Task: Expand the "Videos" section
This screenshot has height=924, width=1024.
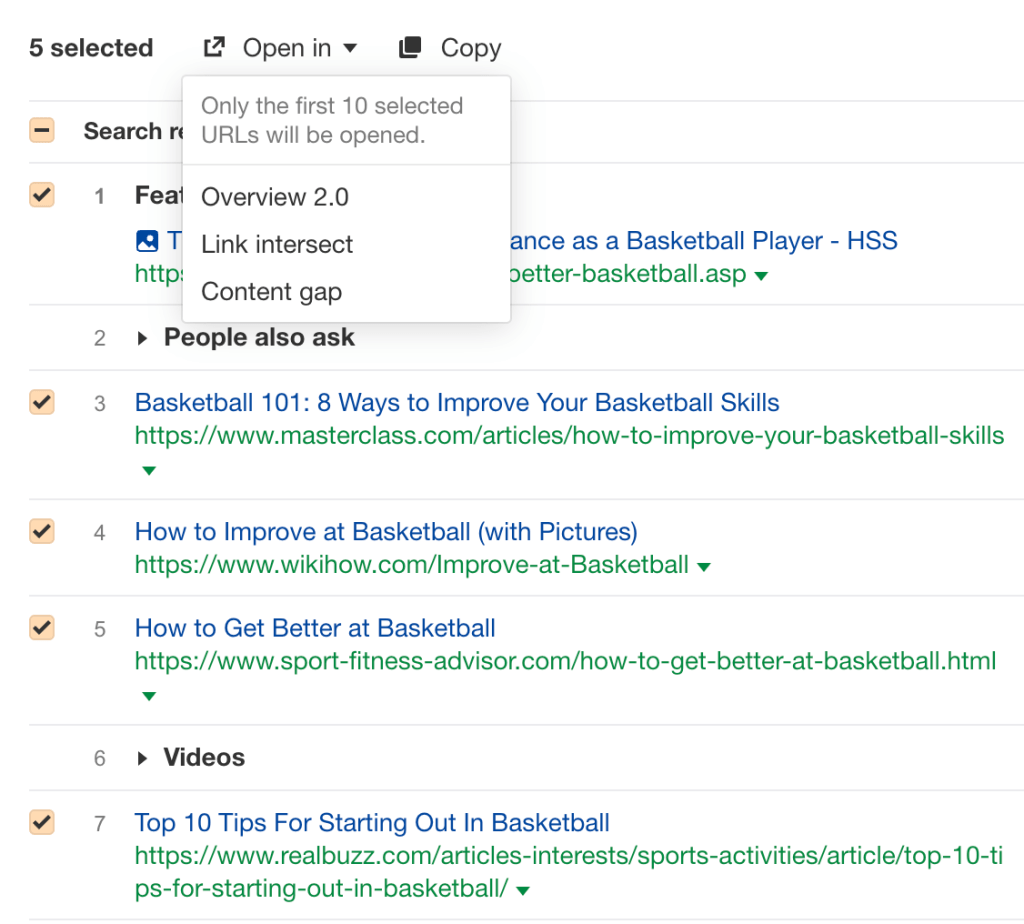Action: (x=142, y=757)
